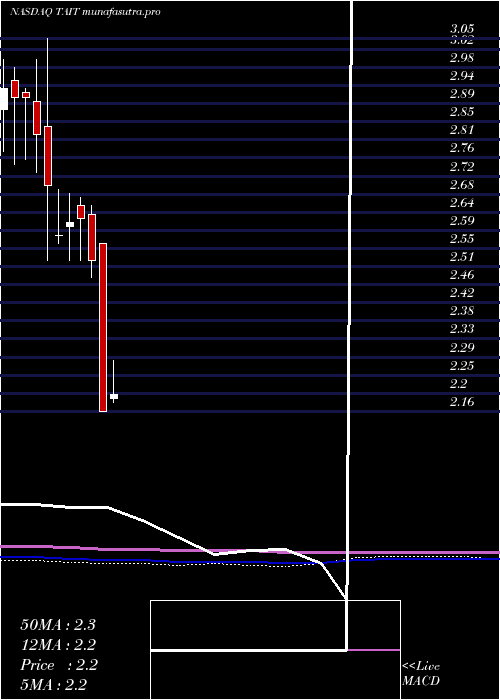500x700 pixels.
Task: Click the Price : 2.2 readout
Action: click(x=59, y=665)
